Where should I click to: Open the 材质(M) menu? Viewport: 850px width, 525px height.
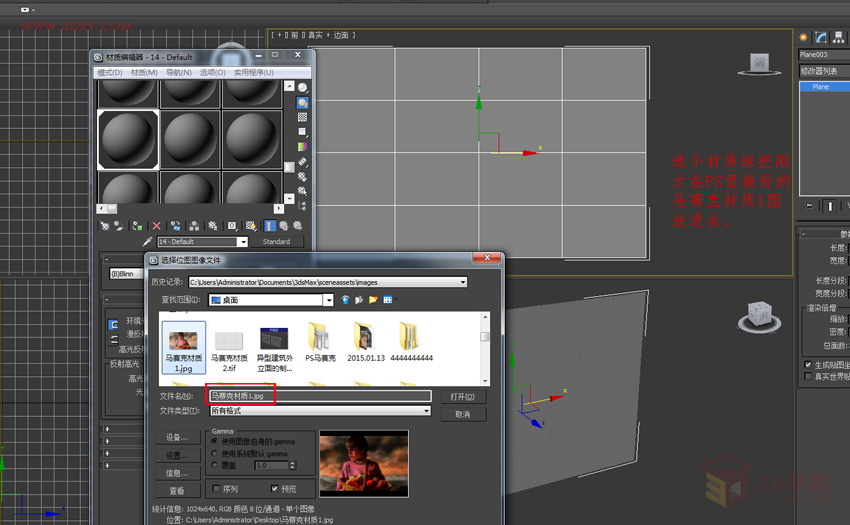(144, 73)
